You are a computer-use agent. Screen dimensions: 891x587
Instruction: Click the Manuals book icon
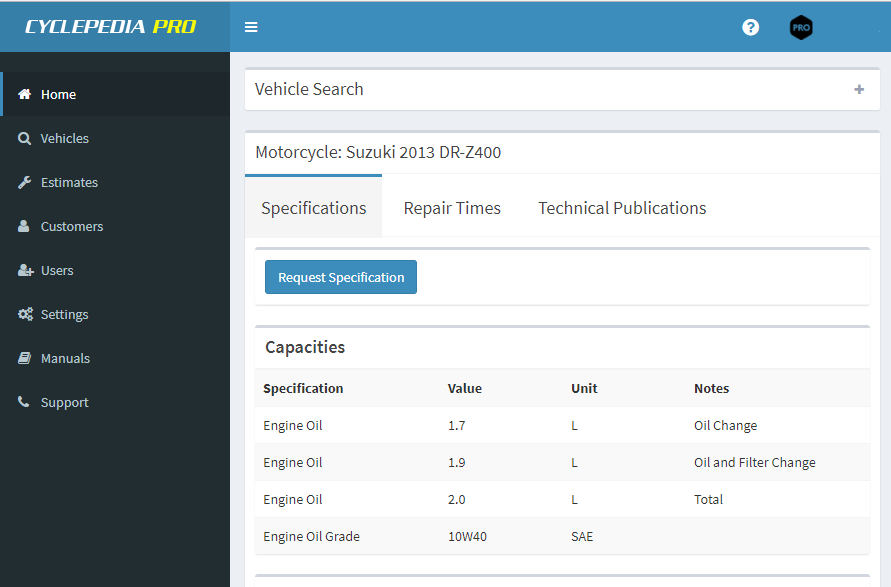[x=24, y=358]
